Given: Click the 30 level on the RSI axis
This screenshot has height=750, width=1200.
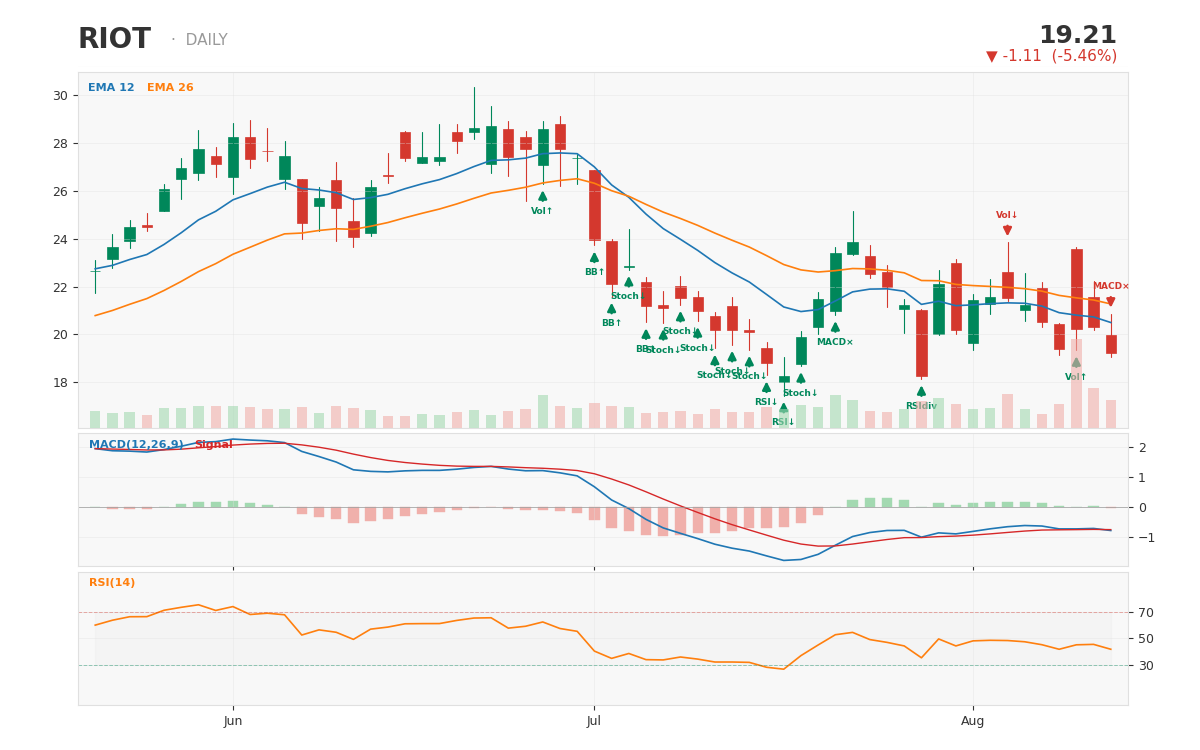Looking at the screenshot, I should [x=1145, y=666].
